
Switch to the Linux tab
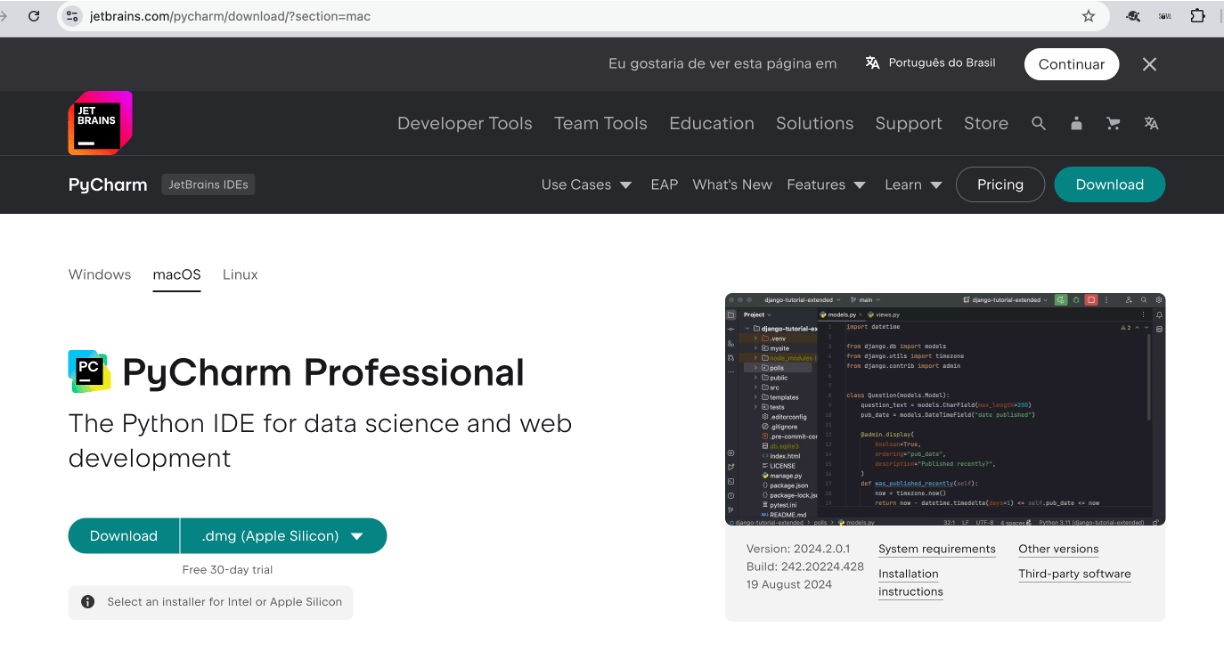coord(240,275)
